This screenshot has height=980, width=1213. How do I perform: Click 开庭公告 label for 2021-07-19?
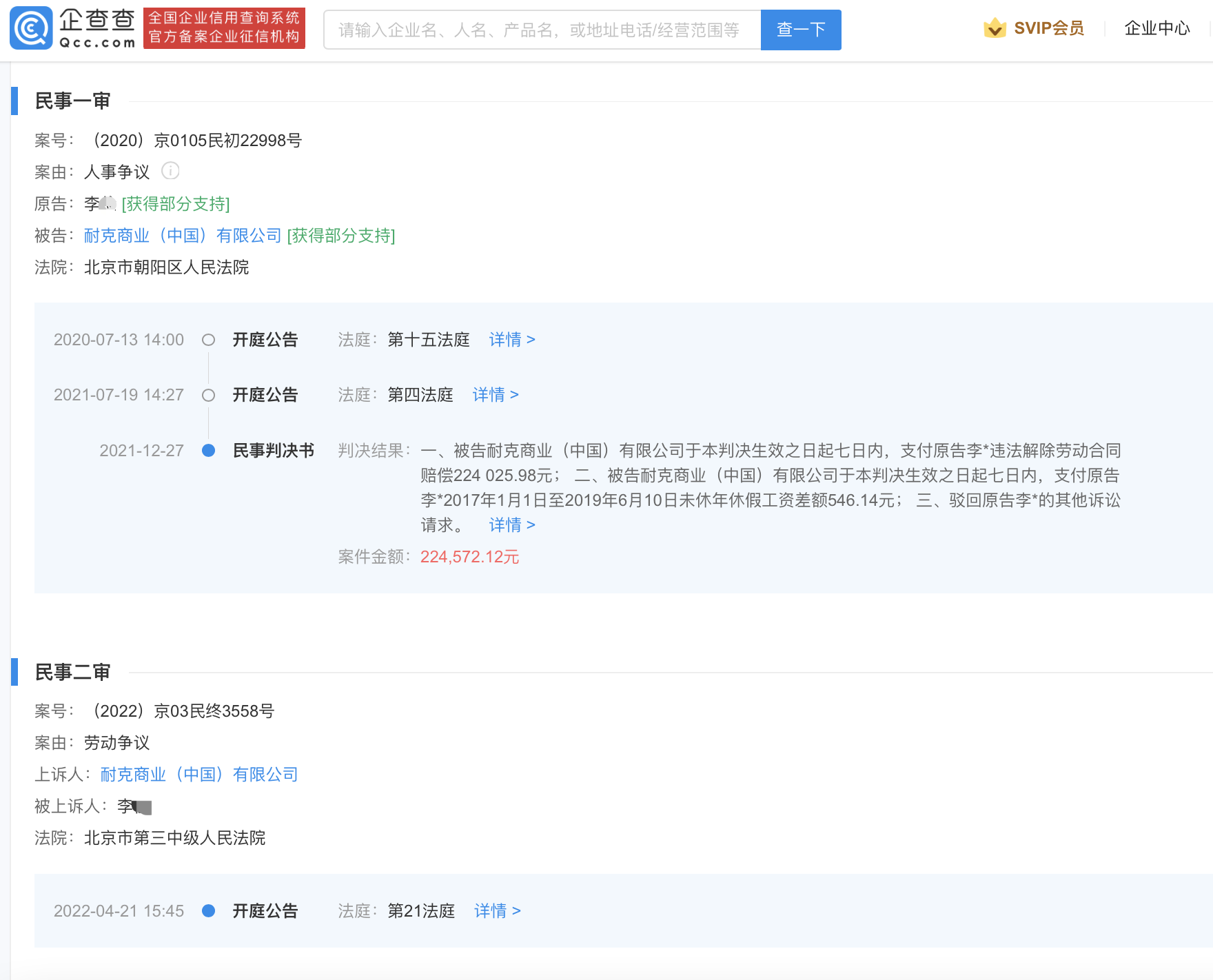click(265, 395)
